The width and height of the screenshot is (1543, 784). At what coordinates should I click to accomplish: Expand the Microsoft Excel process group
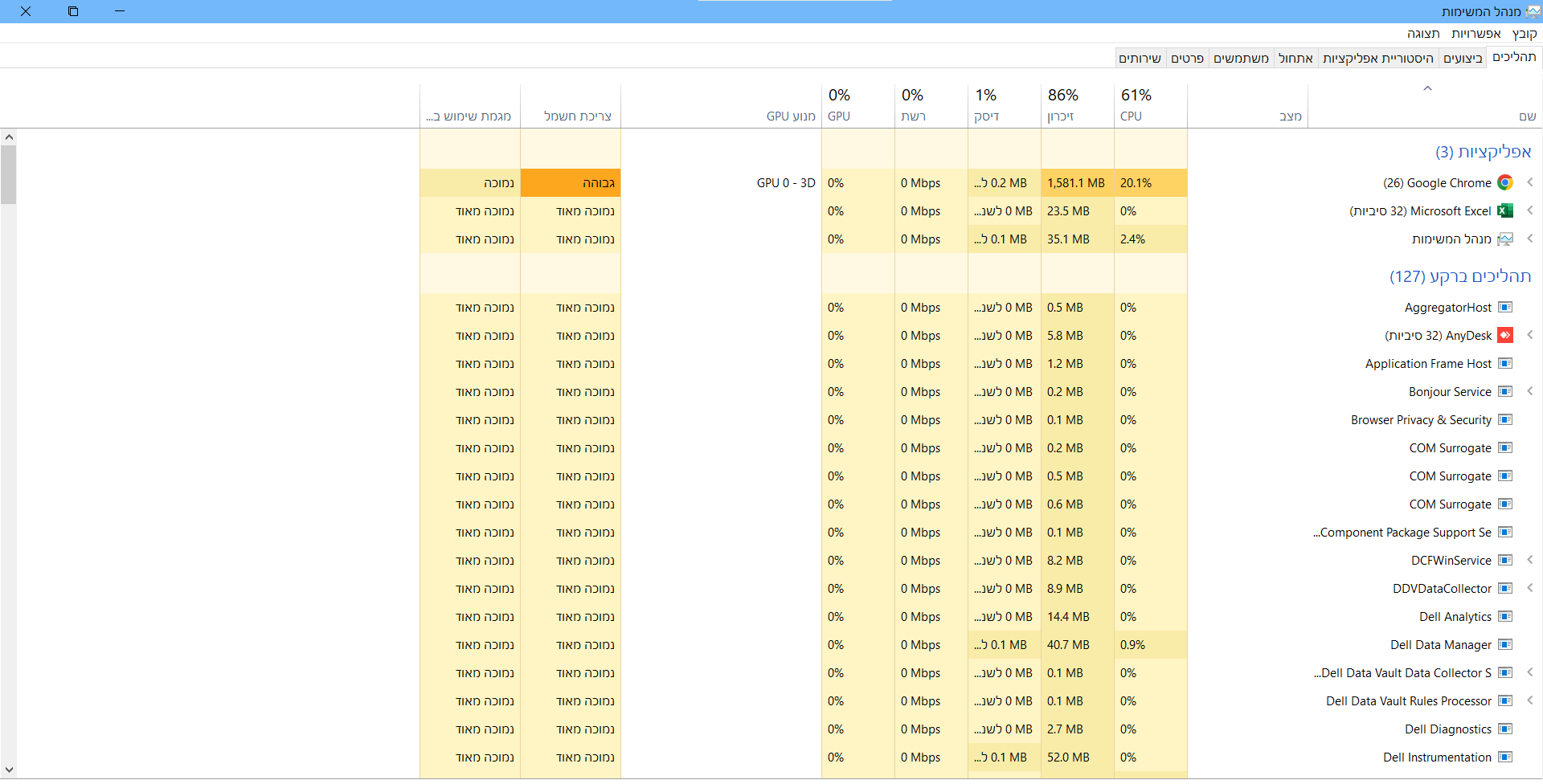(1530, 210)
